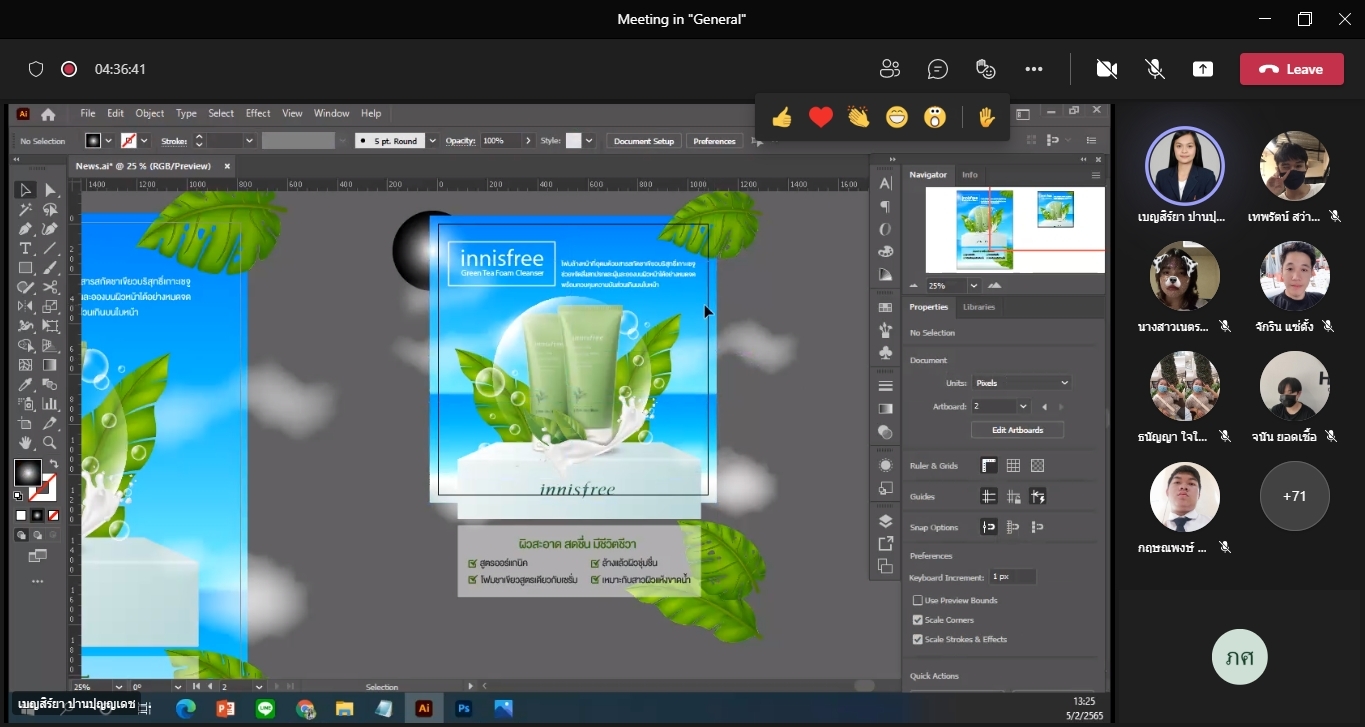This screenshot has width=1365, height=727.
Task: Toggle the Teams camera on
Action: pos(1106,69)
